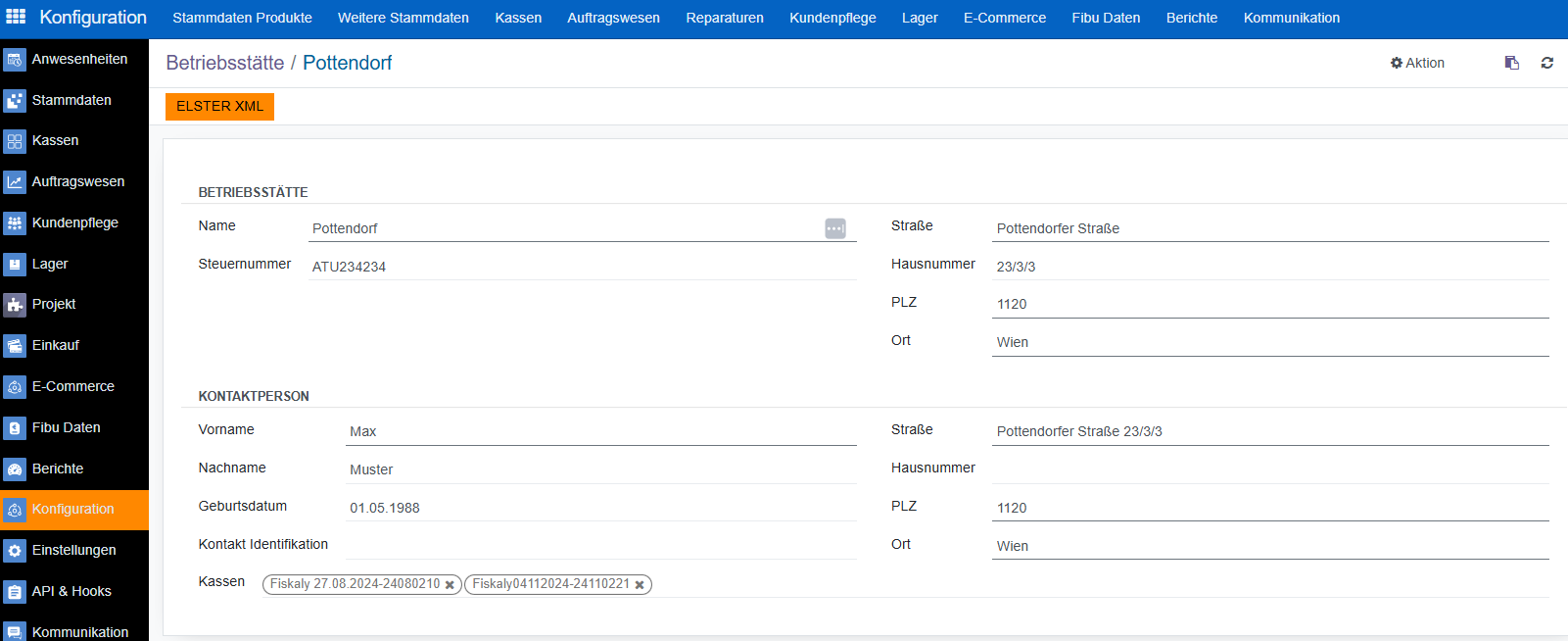Screen dimensions: 1568x641
Task: Click the duplicate record icon
Action: point(1512,63)
